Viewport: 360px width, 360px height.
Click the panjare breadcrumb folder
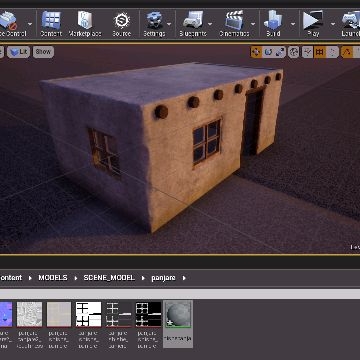[x=163, y=278]
